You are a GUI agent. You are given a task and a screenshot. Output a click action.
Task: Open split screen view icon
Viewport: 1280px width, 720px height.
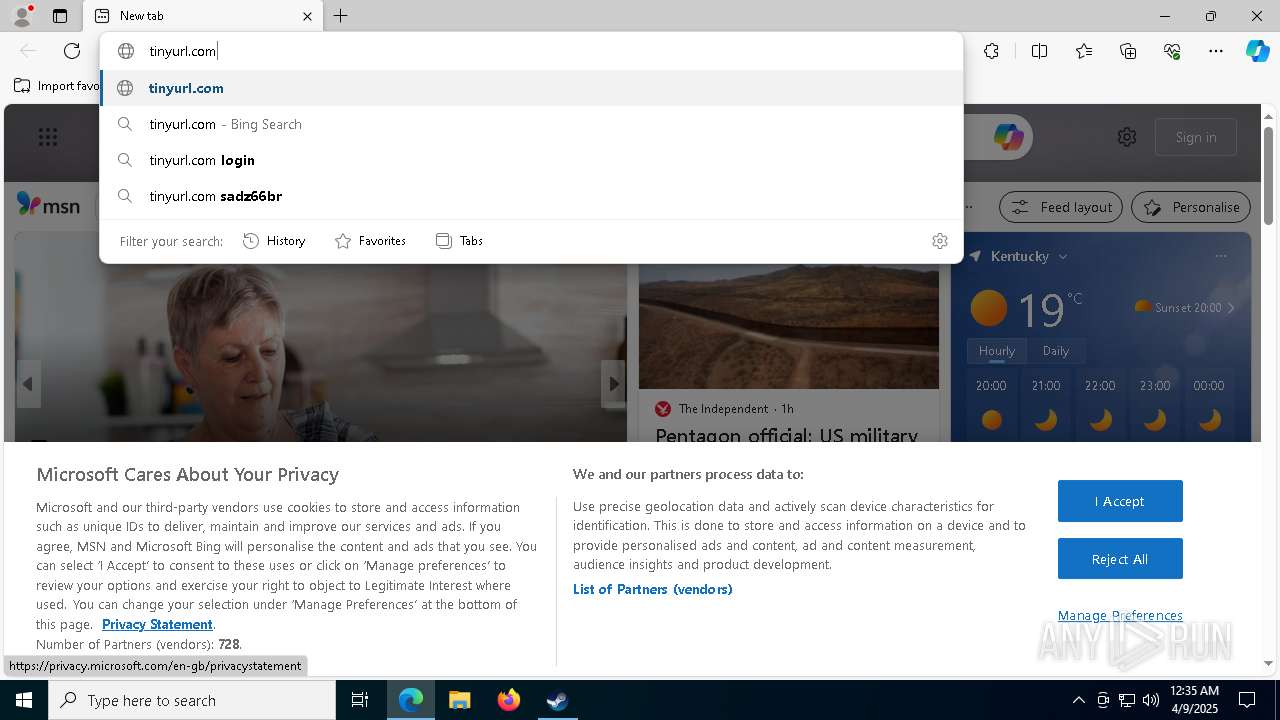pos(1039,51)
